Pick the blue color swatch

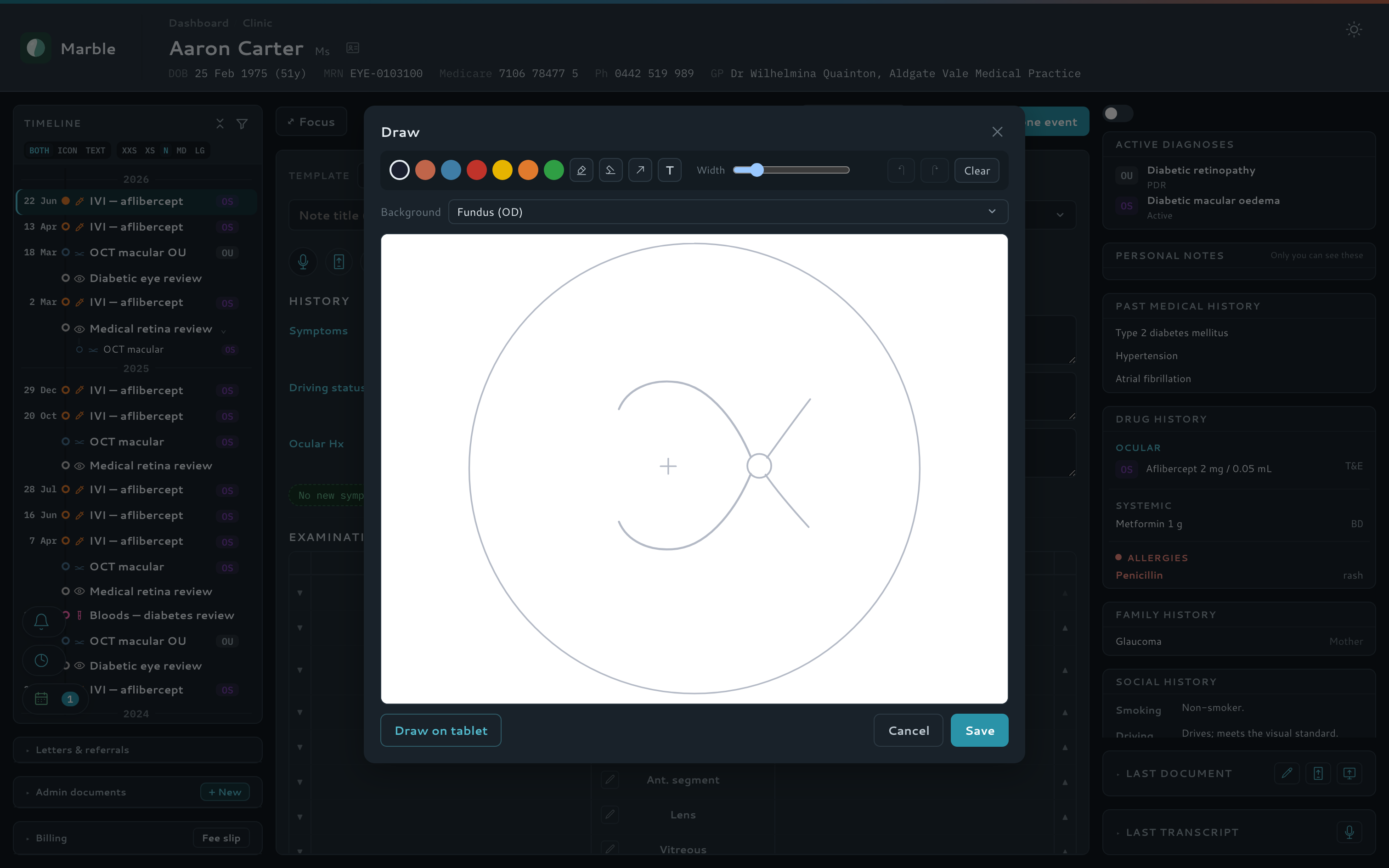click(451, 170)
